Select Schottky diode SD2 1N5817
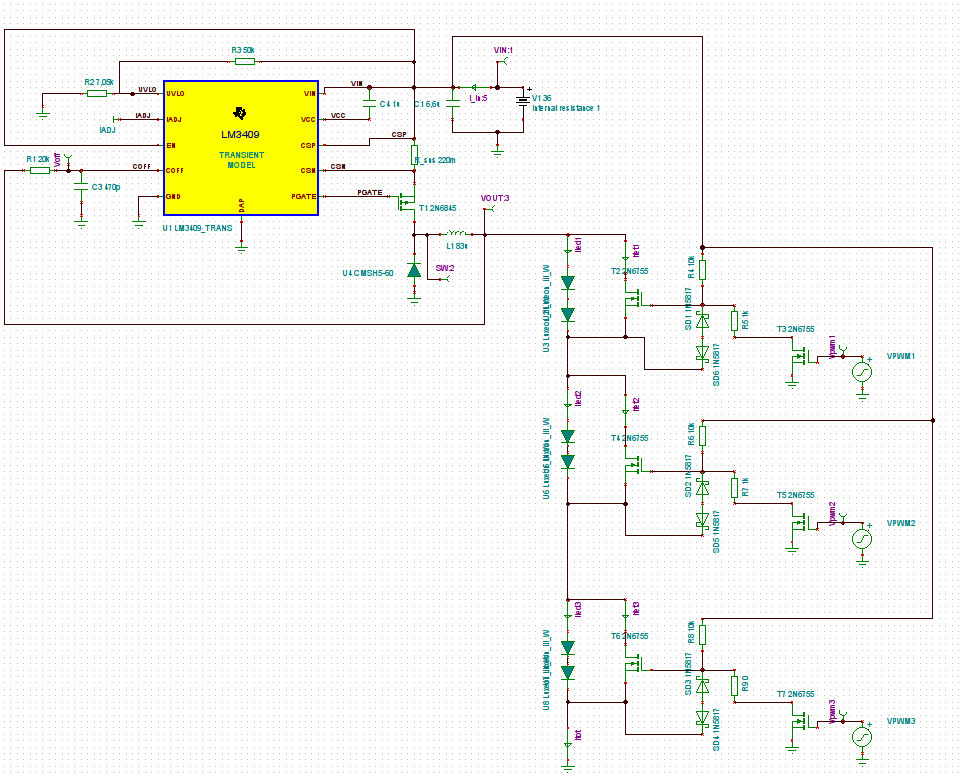961x777 pixels. pos(703,488)
